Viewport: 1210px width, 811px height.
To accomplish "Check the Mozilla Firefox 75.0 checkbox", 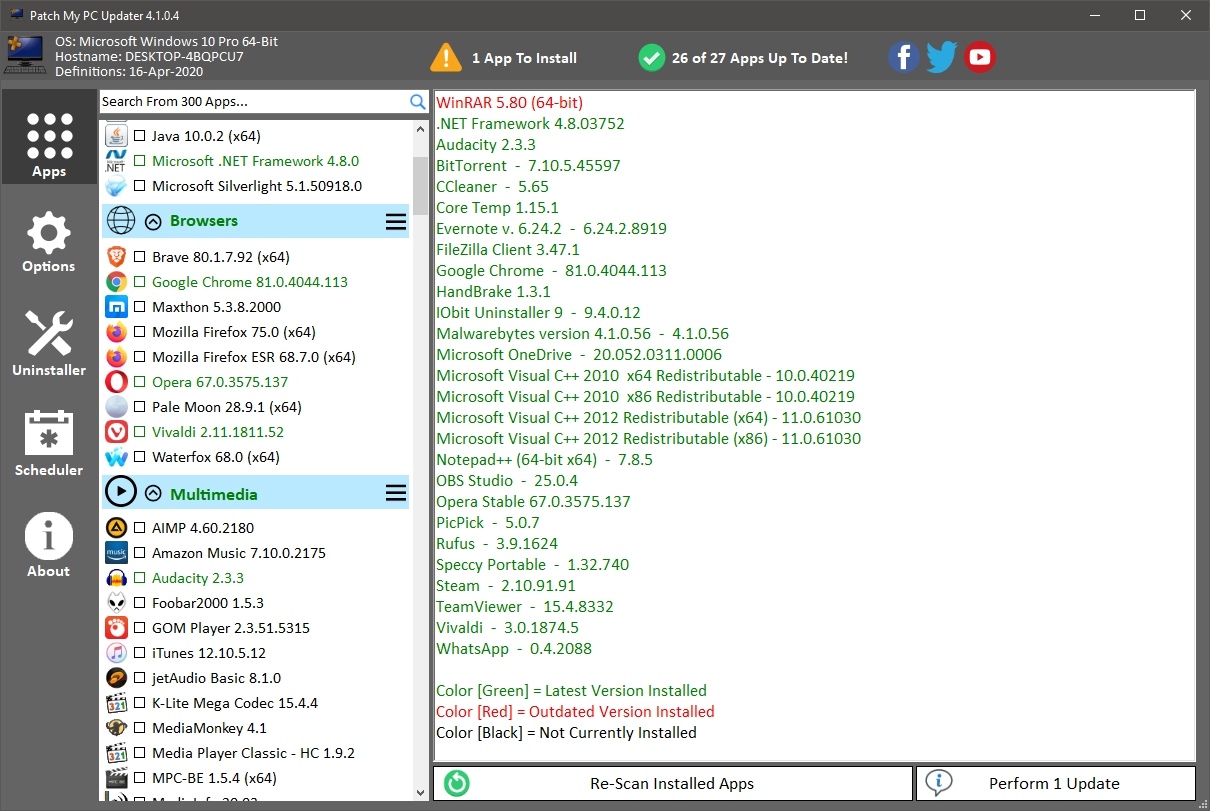I will 140,332.
